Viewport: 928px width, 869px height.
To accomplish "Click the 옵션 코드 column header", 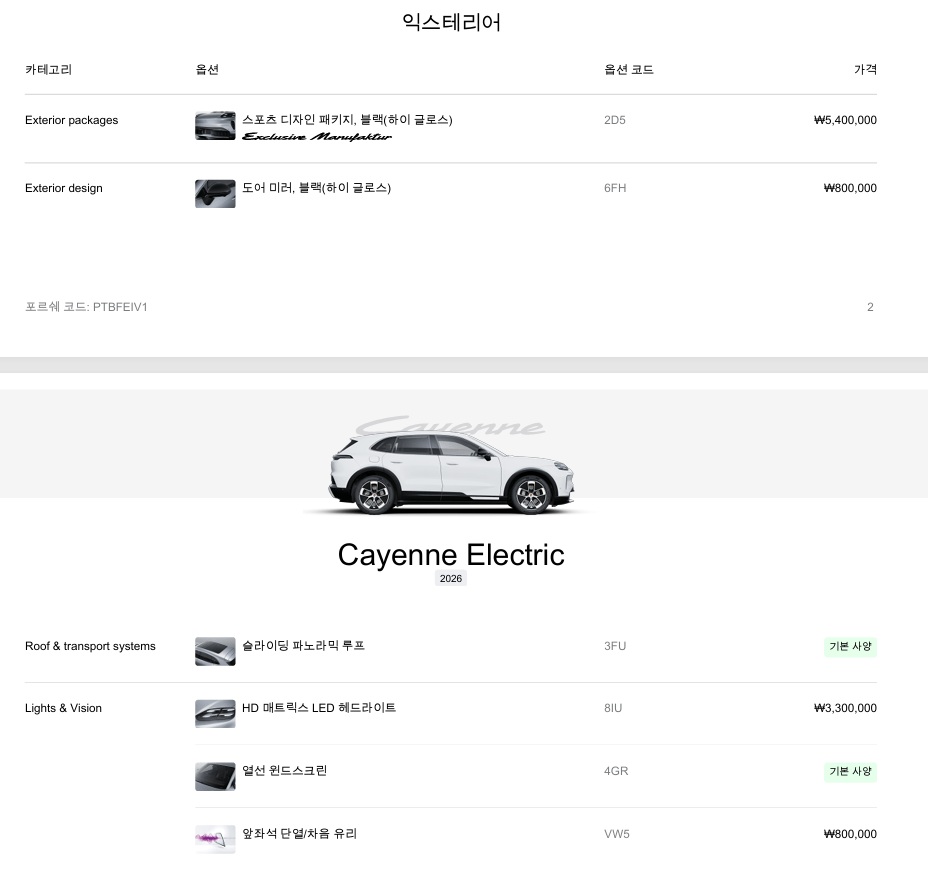I will (x=628, y=70).
